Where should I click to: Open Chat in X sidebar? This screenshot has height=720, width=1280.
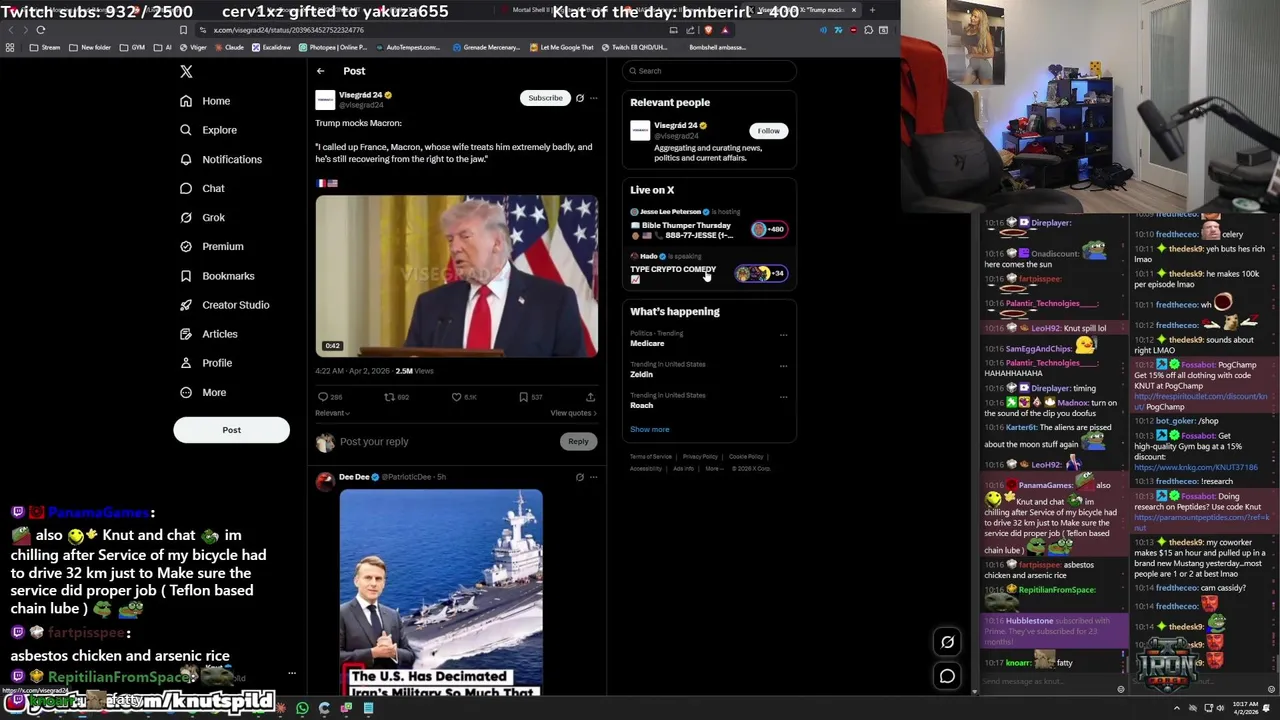pyautogui.click(x=202, y=188)
